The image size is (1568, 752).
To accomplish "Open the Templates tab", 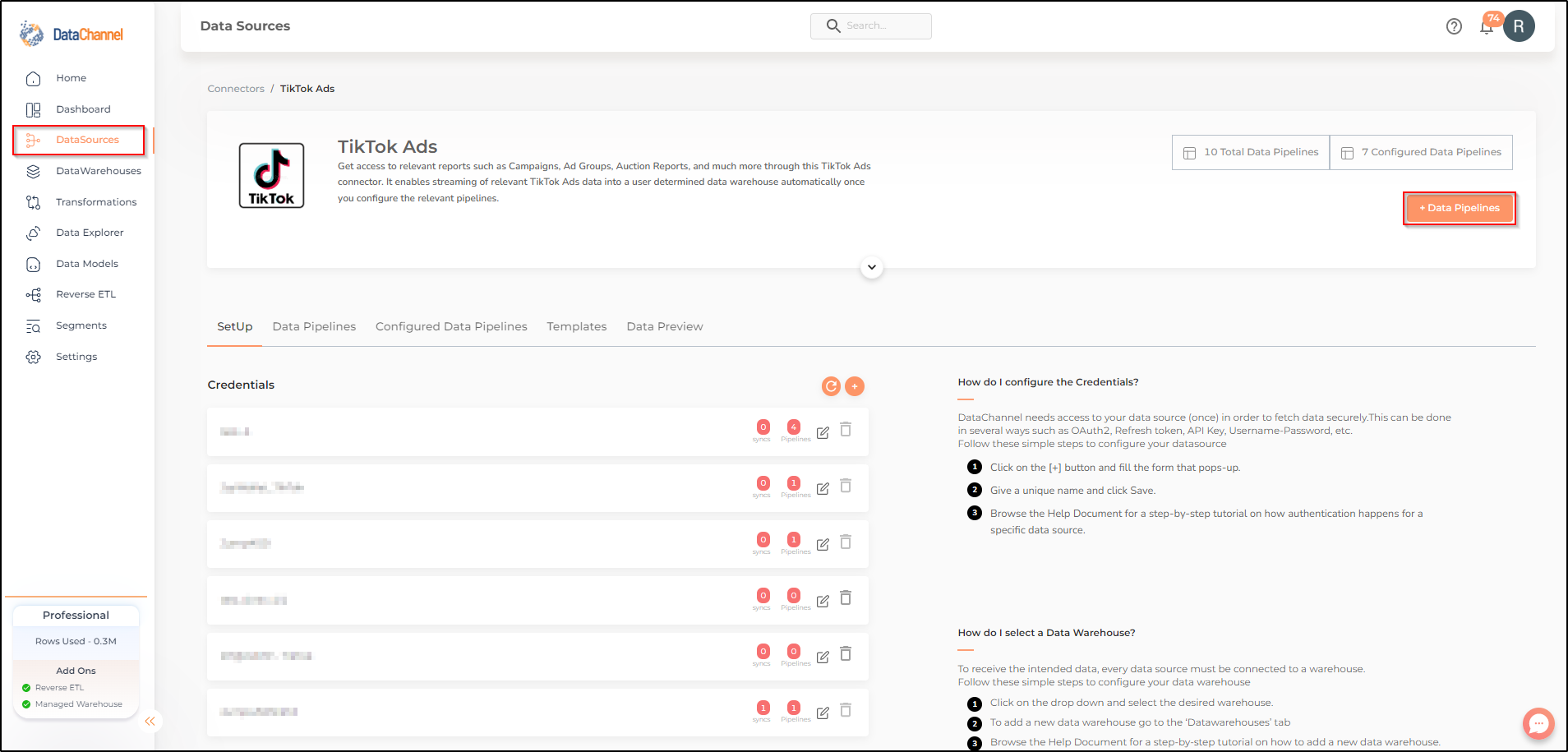I will 577,326.
